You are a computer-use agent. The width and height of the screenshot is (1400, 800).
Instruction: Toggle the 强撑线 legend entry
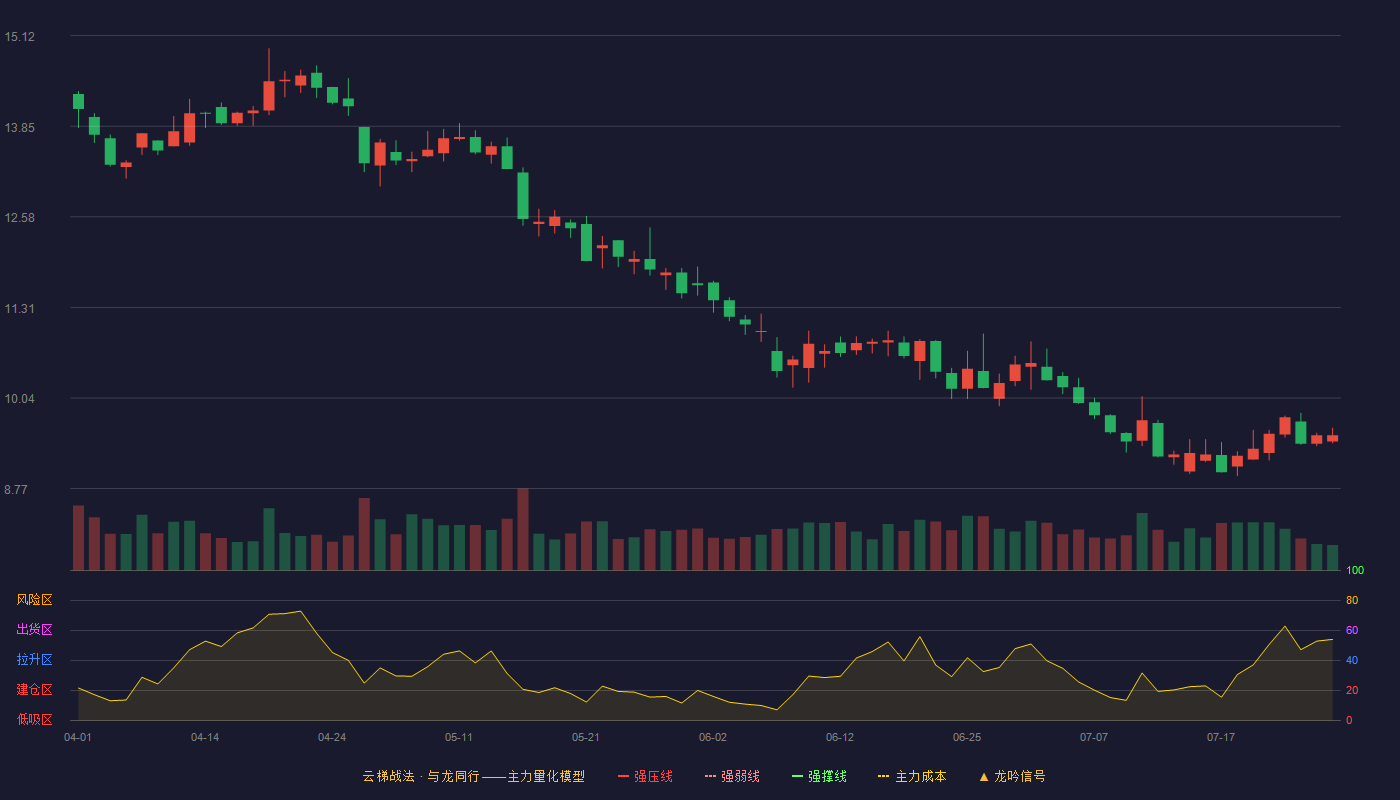[x=819, y=776]
